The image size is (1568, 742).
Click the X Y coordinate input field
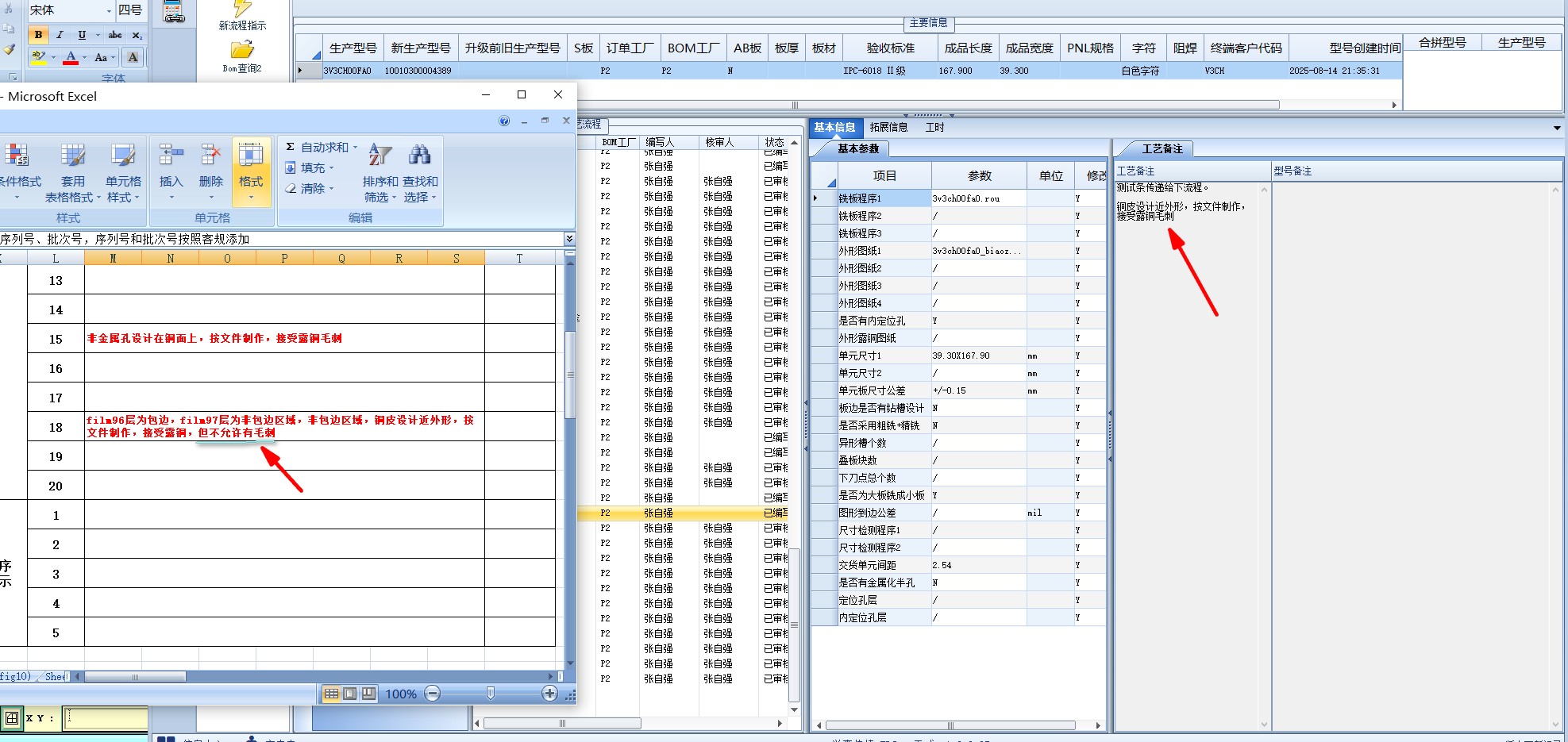coord(106,718)
